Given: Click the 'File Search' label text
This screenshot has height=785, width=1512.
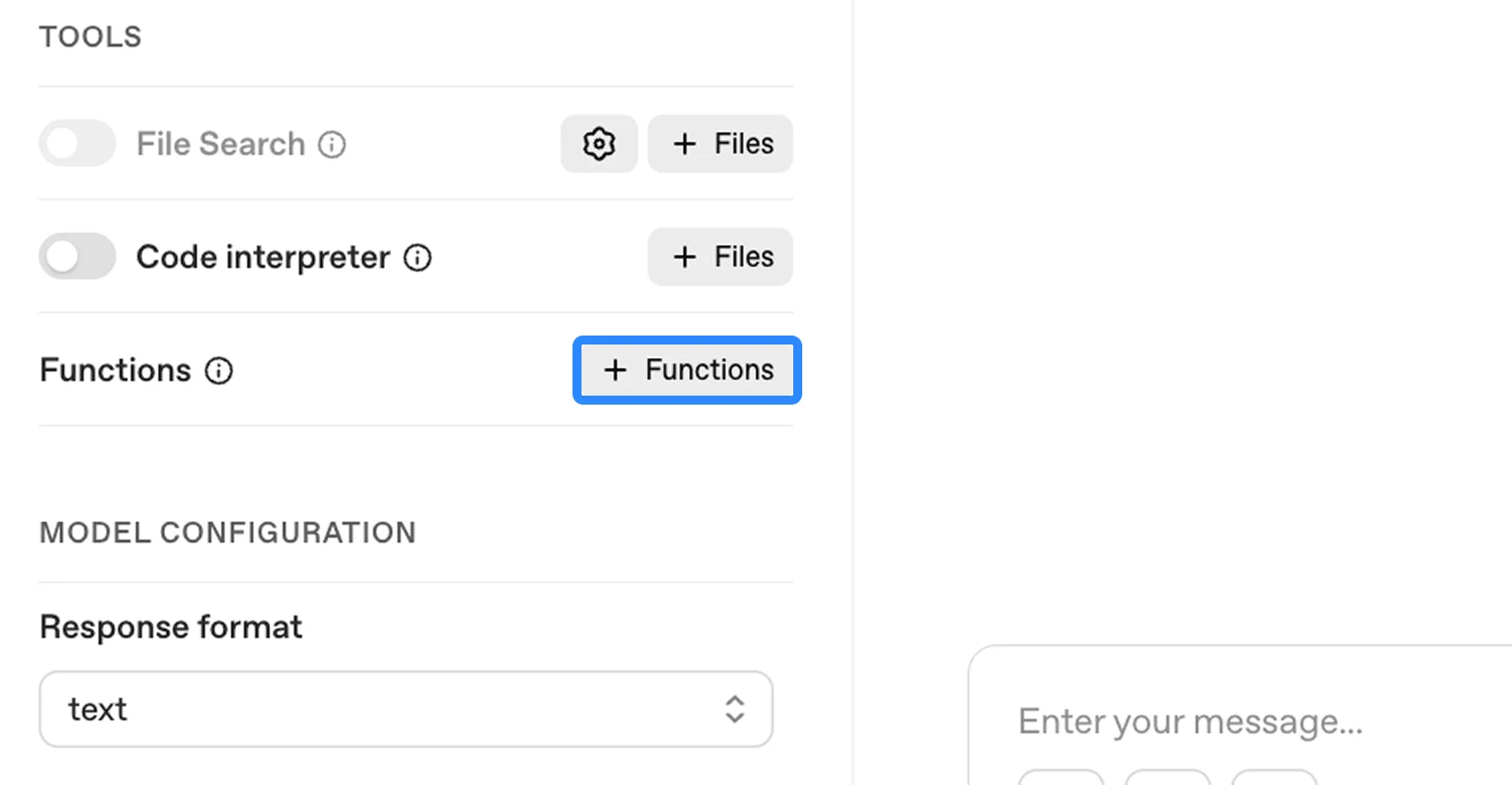Looking at the screenshot, I should (x=221, y=144).
